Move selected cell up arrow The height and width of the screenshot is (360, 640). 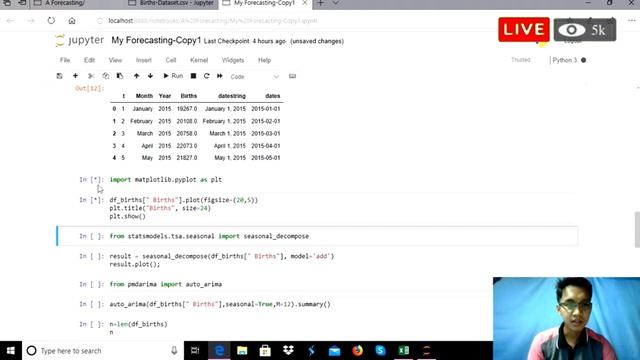coord(136,76)
